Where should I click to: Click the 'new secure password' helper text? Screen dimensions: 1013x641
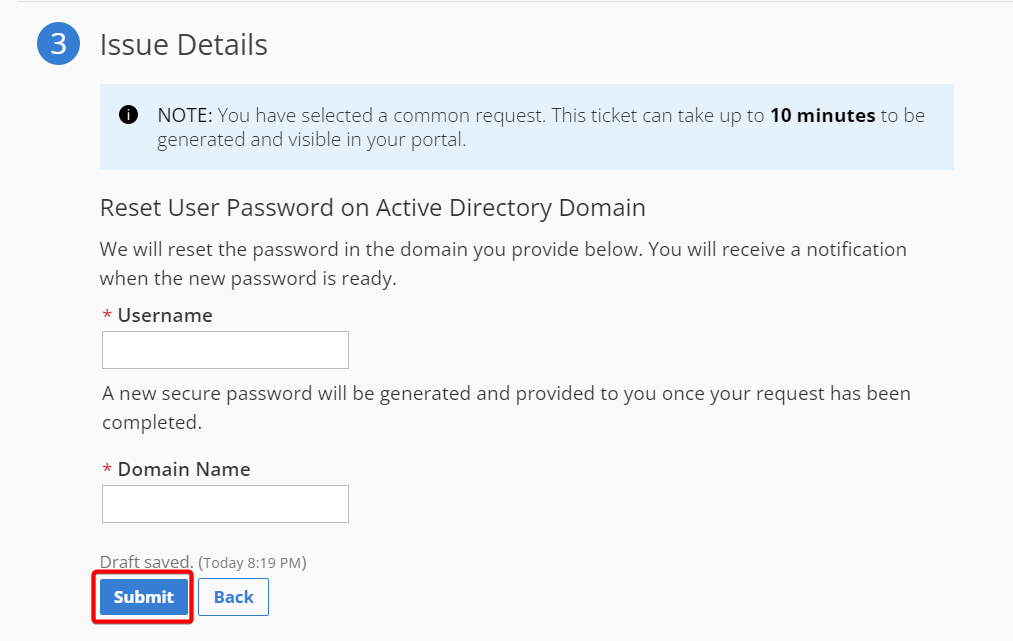pos(506,408)
